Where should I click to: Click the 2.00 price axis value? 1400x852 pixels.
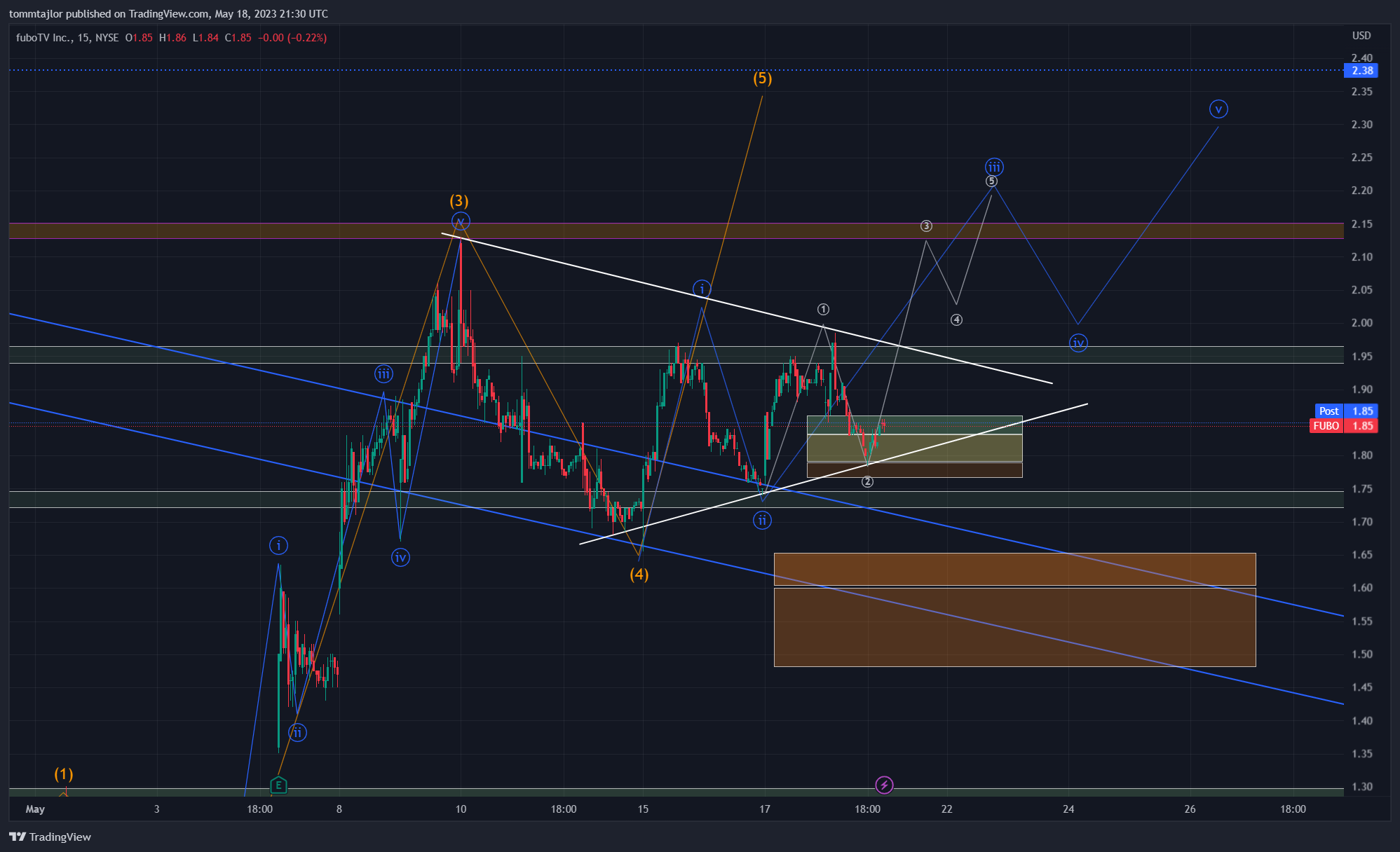[x=1361, y=323]
